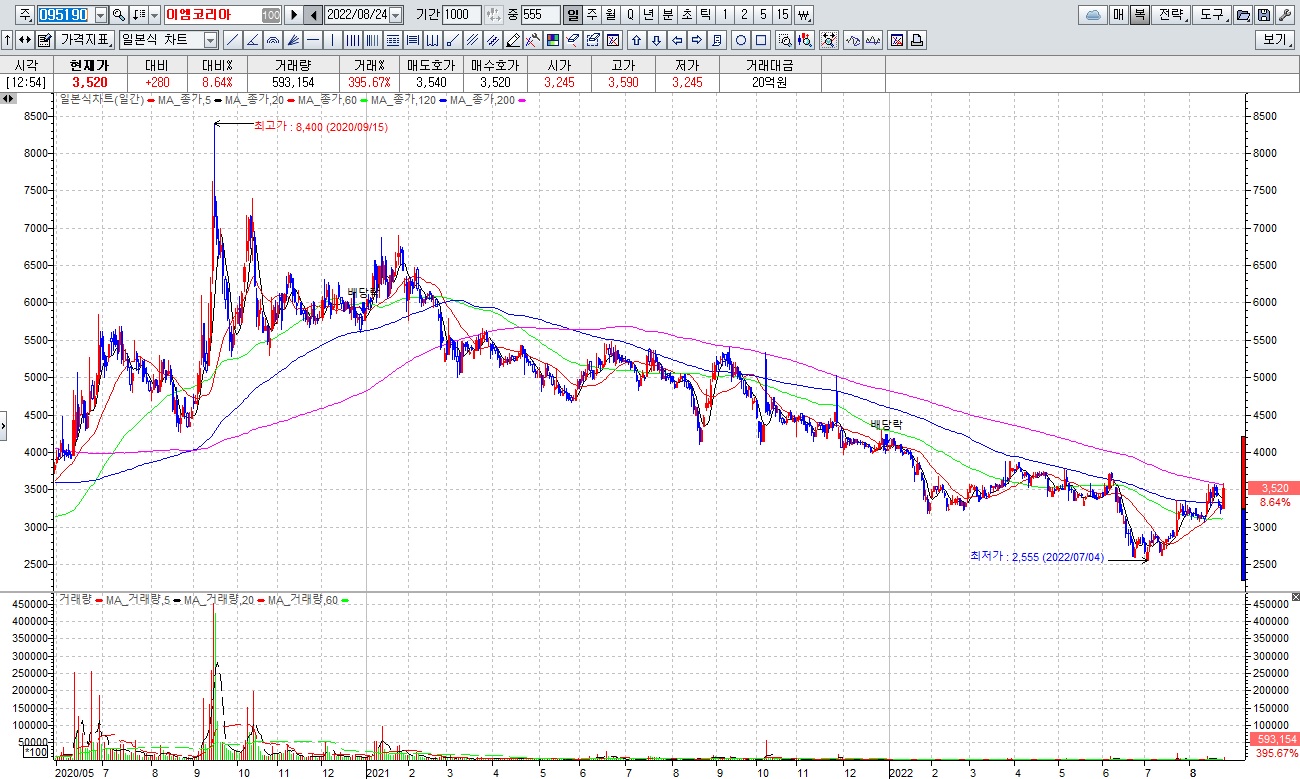Click the left side panel expander arrow
Screen dimensions: 1300x779
pyautogui.click(x=4, y=424)
